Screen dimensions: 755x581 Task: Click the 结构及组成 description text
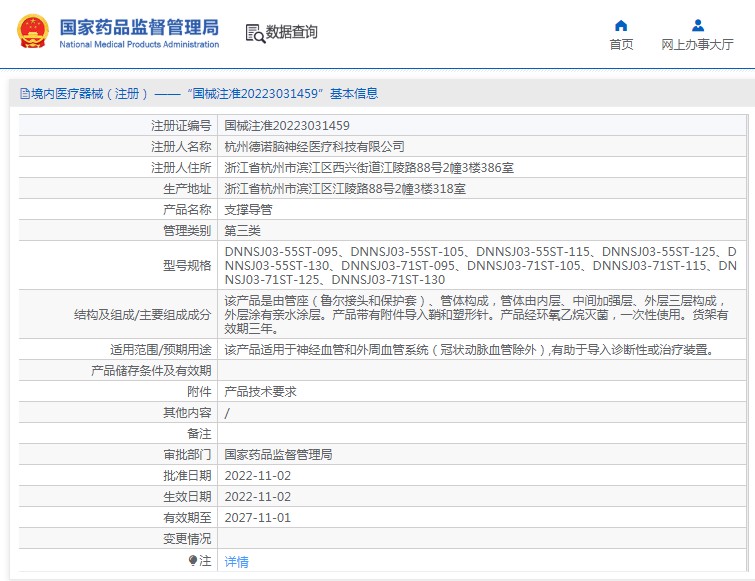[x=477, y=314]
